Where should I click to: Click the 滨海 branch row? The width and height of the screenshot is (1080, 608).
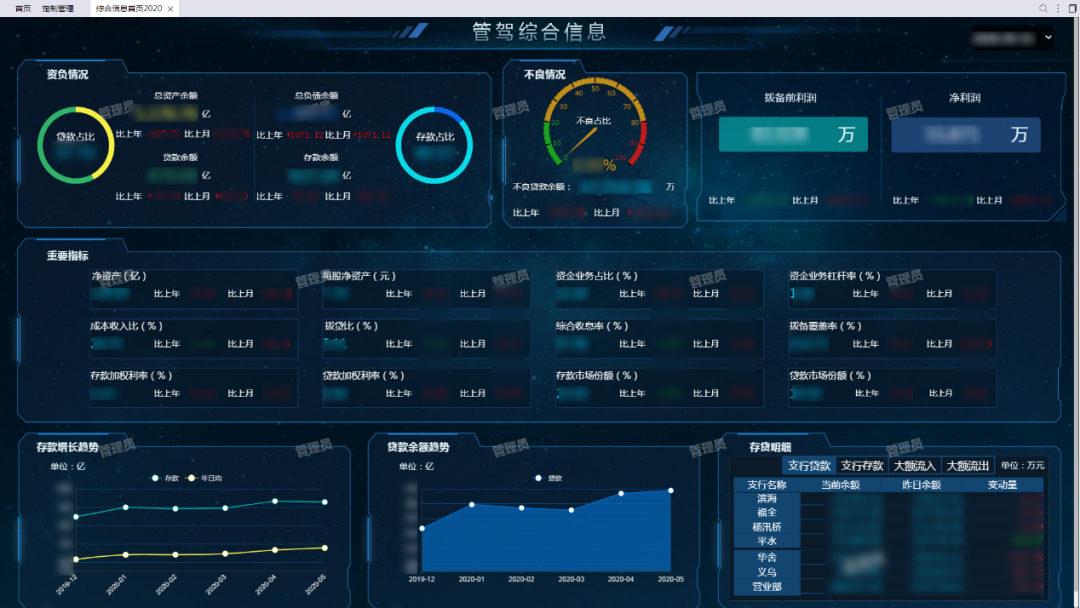tap(767, 498)
